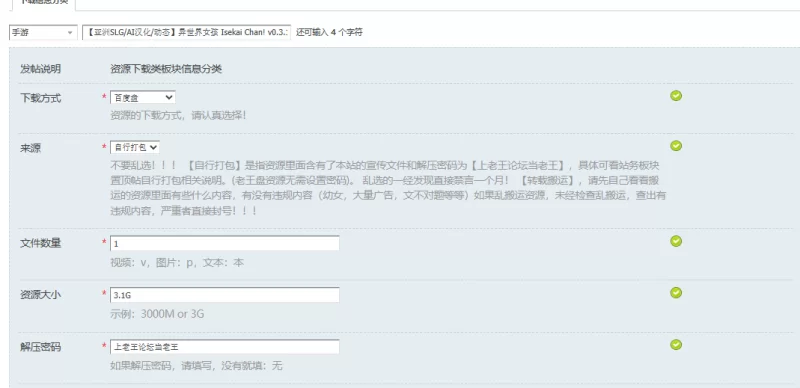This screenshot has width=800, height=388.
Task: Click hint text 如果解压密码，请填写，没有就填：无
Action: coord(196,366)
